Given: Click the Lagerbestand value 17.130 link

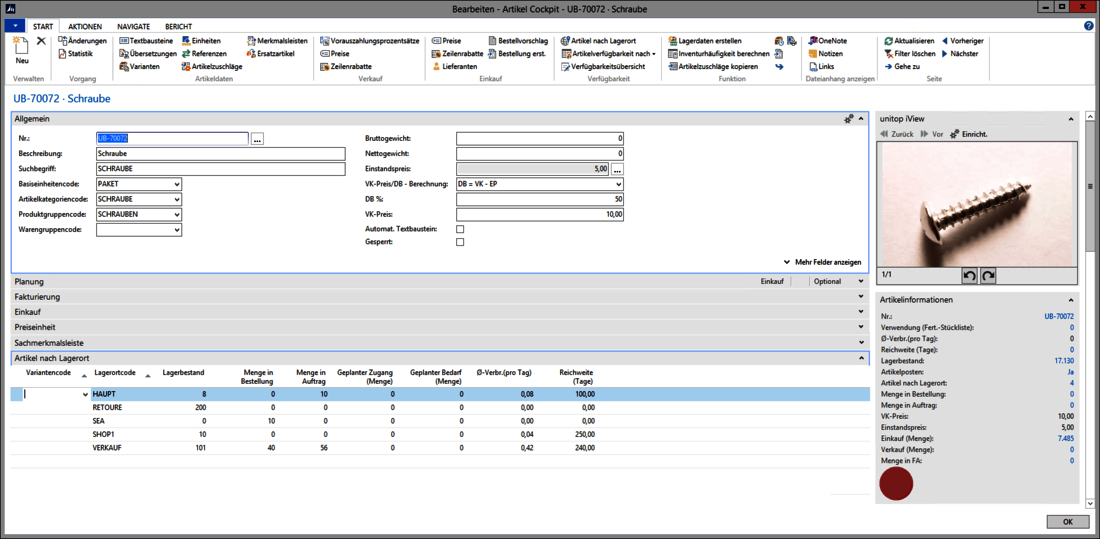Looking at the screenshot, I should click(x=1063, y=360).
